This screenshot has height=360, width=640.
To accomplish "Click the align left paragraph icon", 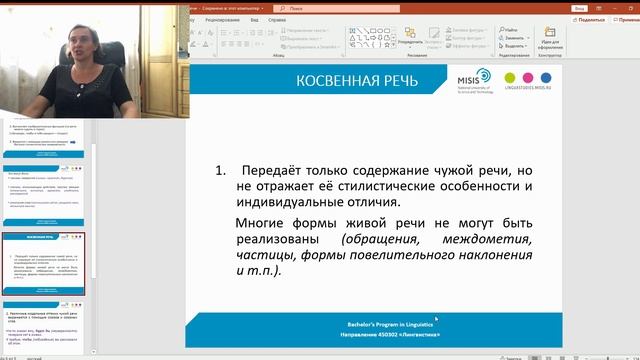I will point(224,44).
